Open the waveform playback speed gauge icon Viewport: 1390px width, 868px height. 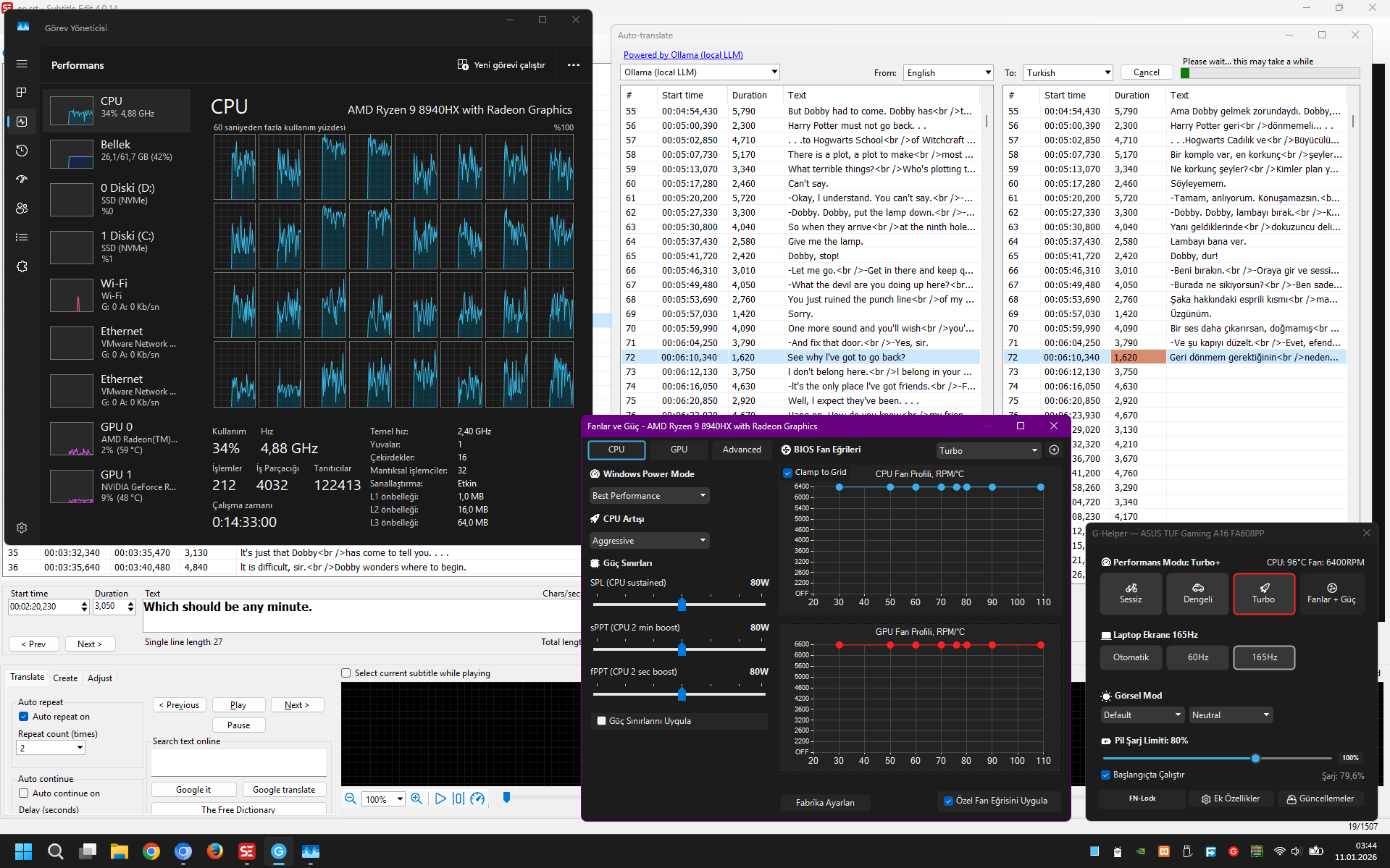click(x=477, y=799)
